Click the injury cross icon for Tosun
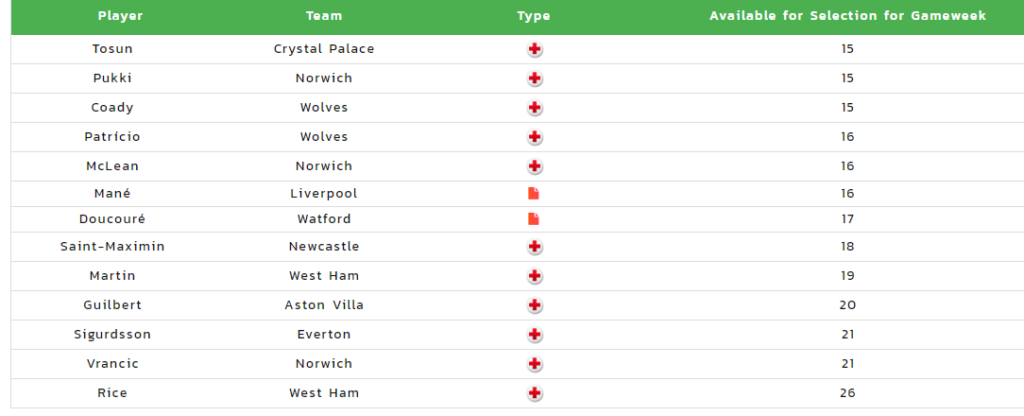 [x=534, y=49]
